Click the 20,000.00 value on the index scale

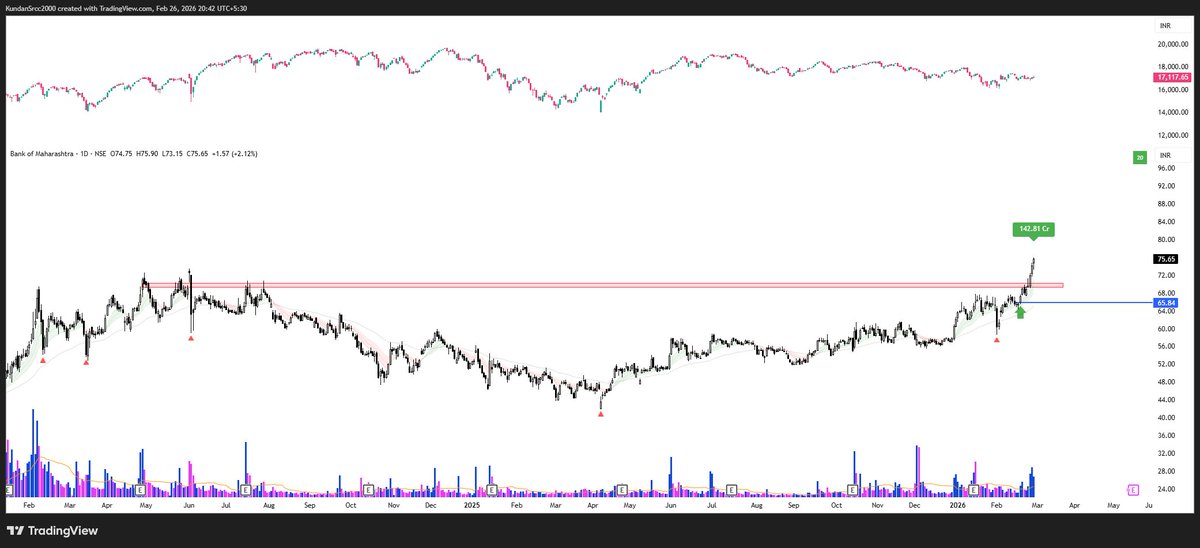point(1172,44)
